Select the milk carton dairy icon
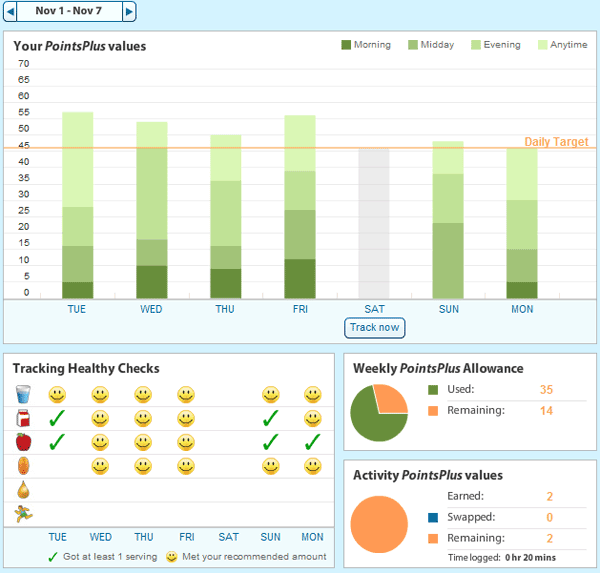 (x=23, y=418)
